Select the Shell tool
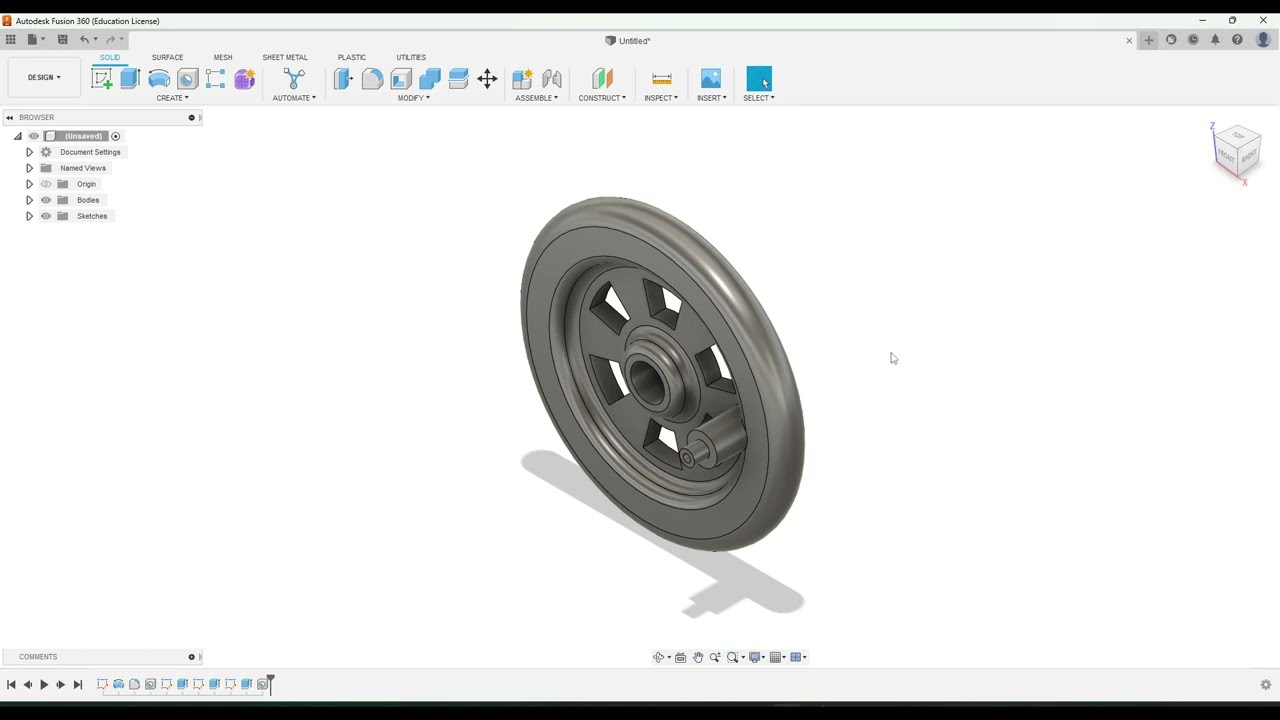This screenshot has width=1280, height=720. pyautogui.click(x=401, y=79)
